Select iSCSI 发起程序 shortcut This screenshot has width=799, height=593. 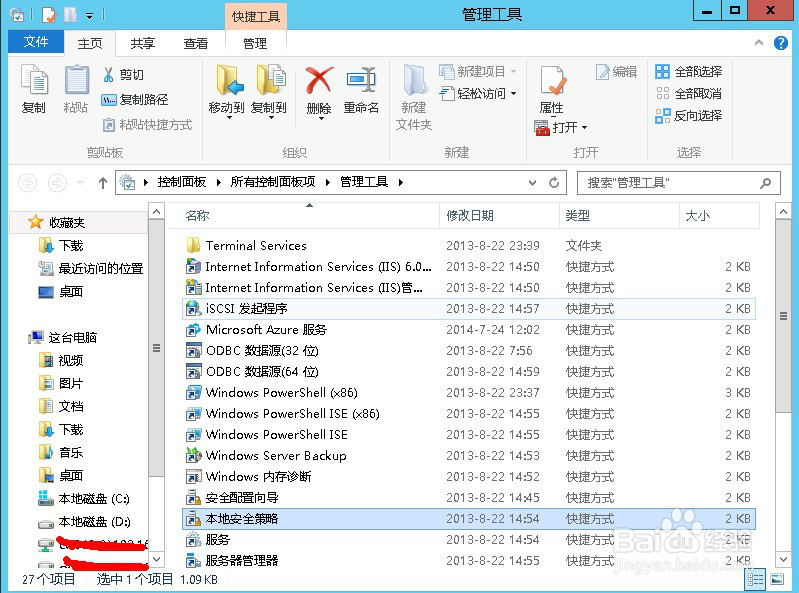[469, 309]
